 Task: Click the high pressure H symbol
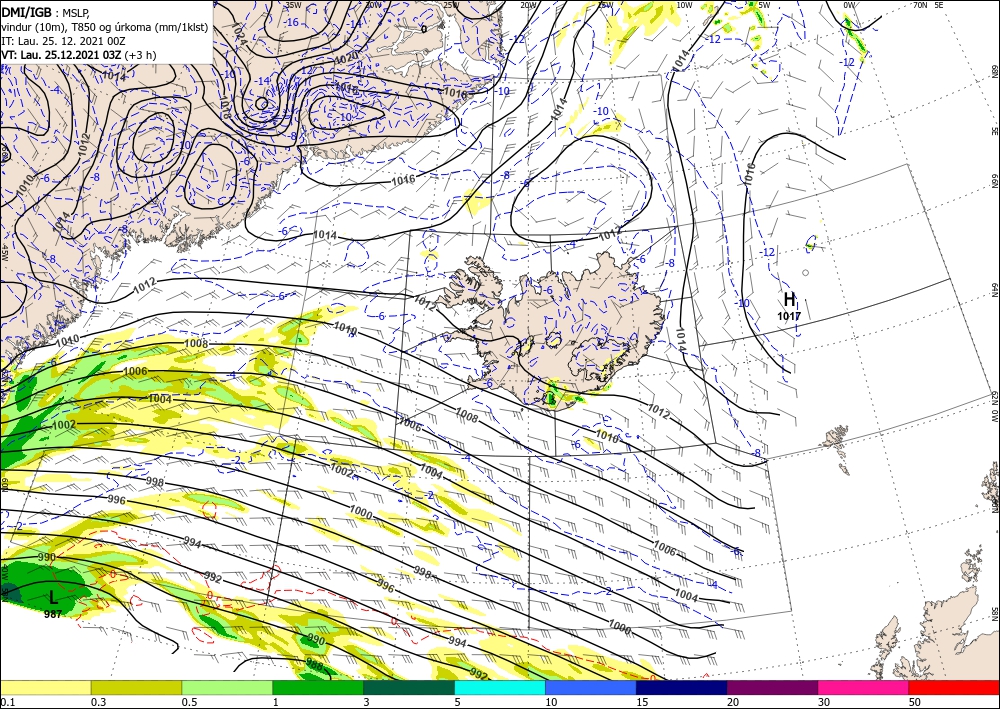[790, 299]
